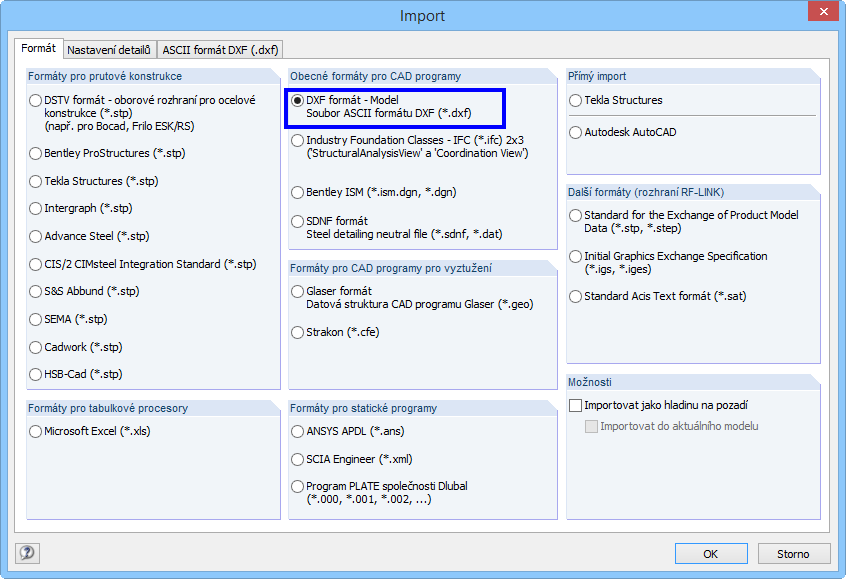The height and width of the screenshot is (579, 846).
Task: Select Glaser formát radio option
Action: coord(298,291)
